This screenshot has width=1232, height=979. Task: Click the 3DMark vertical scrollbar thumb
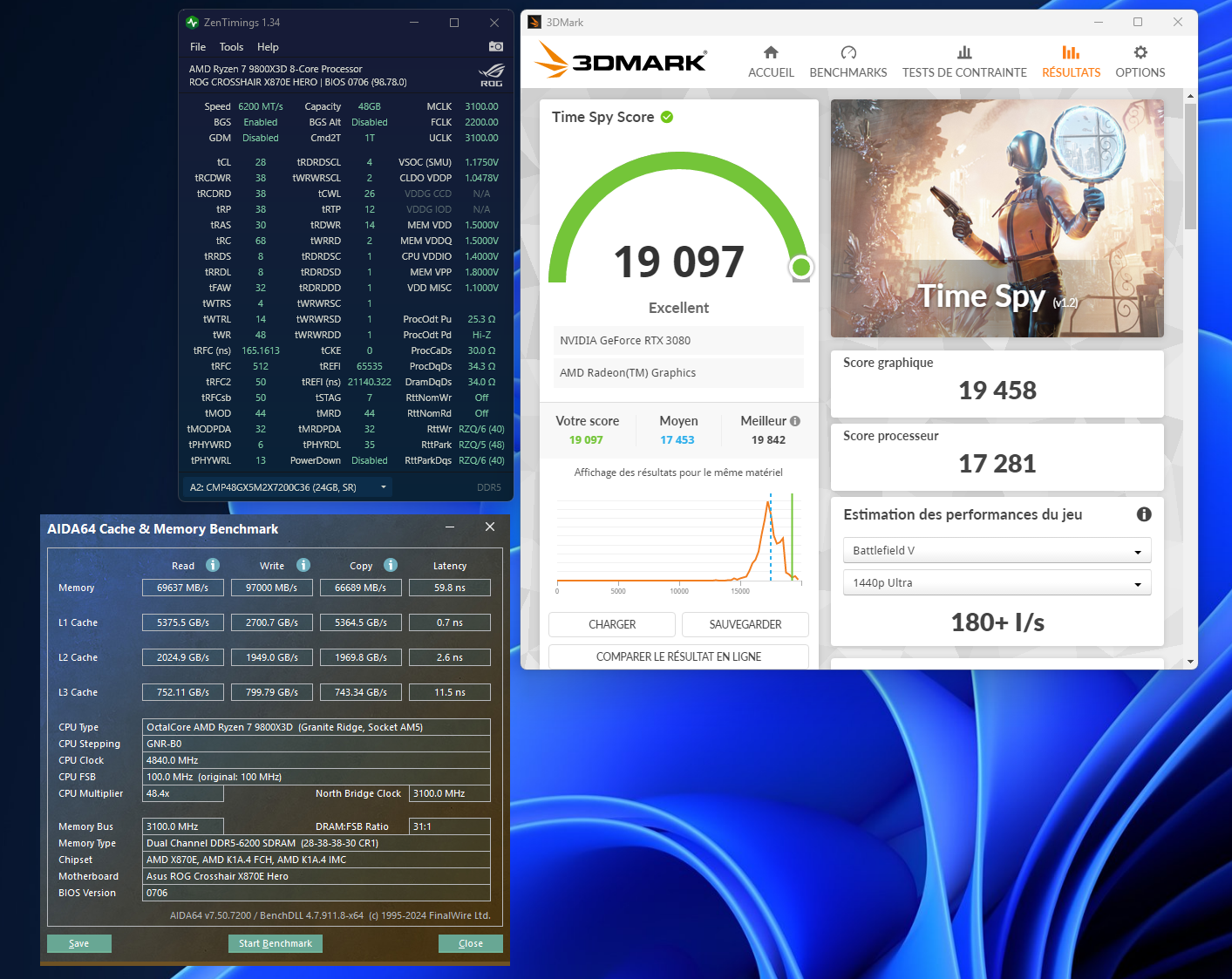[x=1190, y=167]
